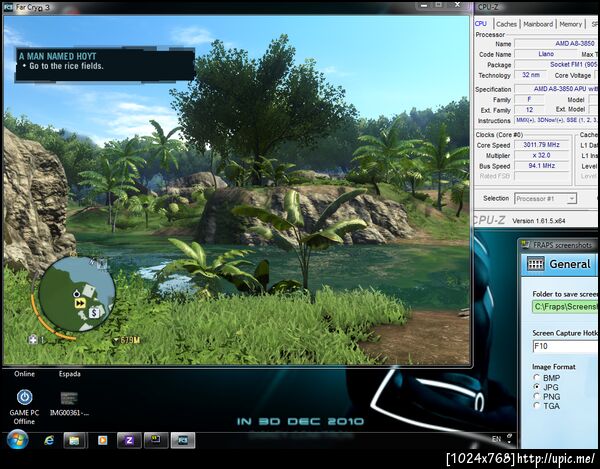Image resolution: width=600 pixels, height=469 pixels.
Task: Click the screenshots folder path field
Action: 565,306
